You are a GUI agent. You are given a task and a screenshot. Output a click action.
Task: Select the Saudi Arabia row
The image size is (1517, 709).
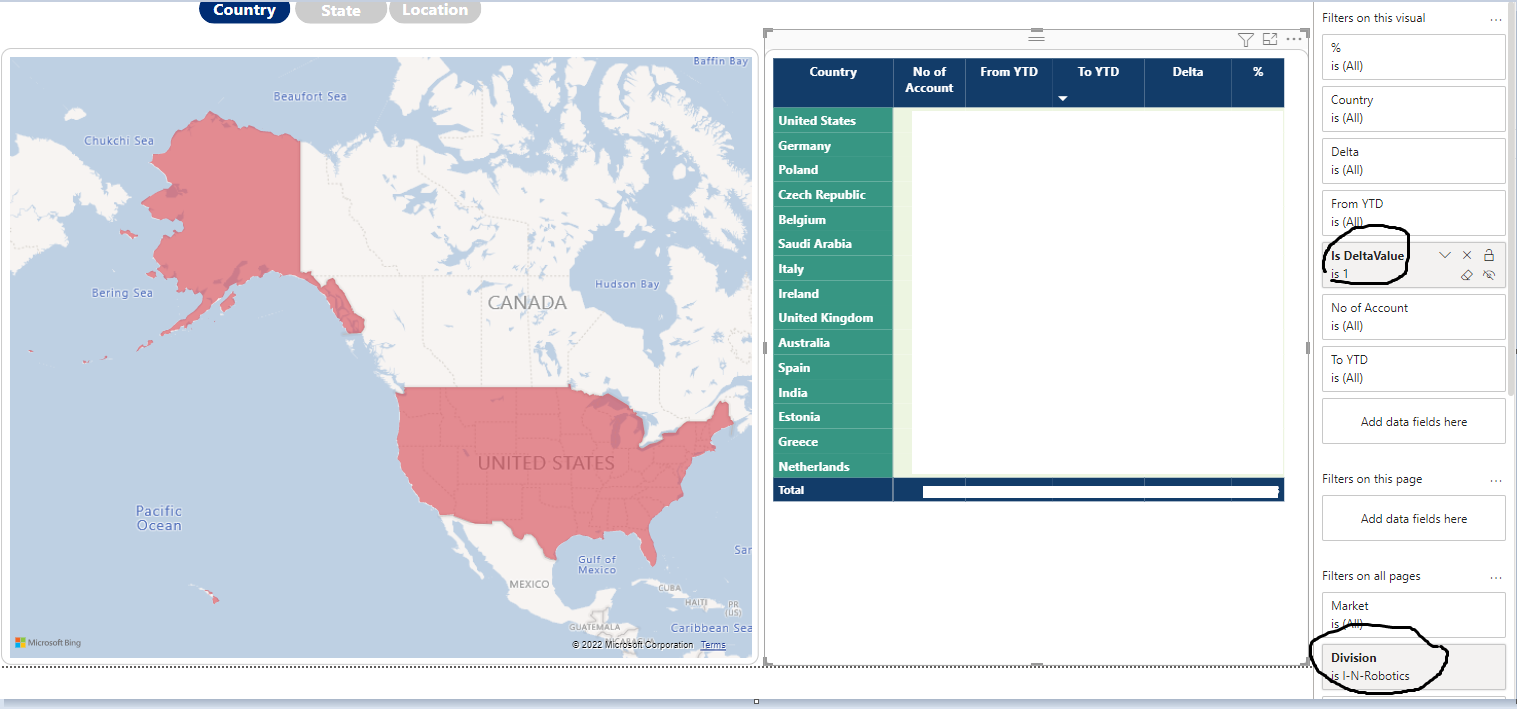(833, 244)
